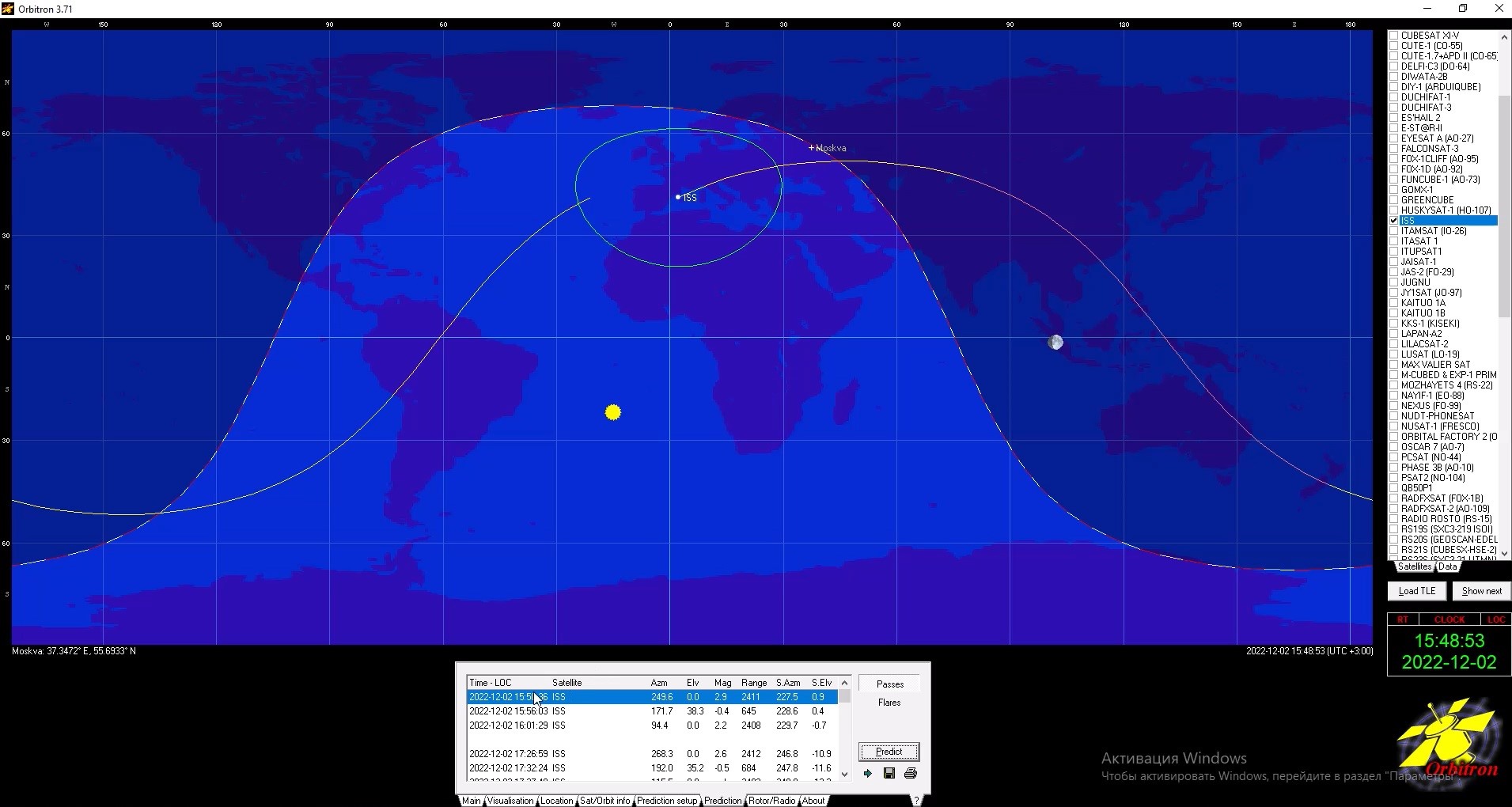Click the Load TLE button
Screen dimensions: 1512x807
[x=1415, y=591]
